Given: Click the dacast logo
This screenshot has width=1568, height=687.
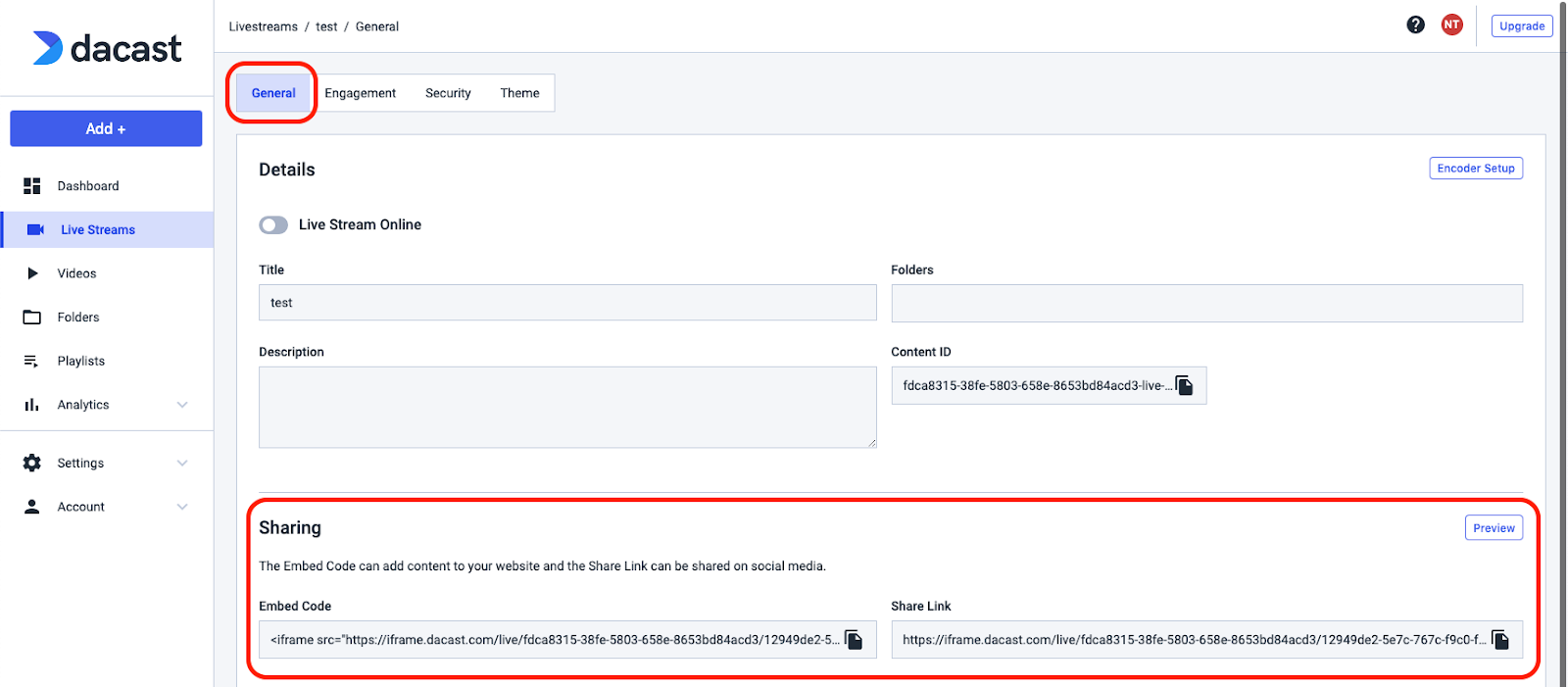Looking at the screenshot, I should 107,48.
